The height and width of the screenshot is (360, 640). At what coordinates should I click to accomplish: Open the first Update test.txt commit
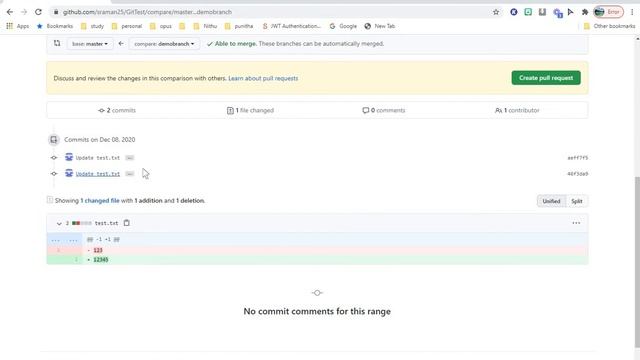pos(98,158)
